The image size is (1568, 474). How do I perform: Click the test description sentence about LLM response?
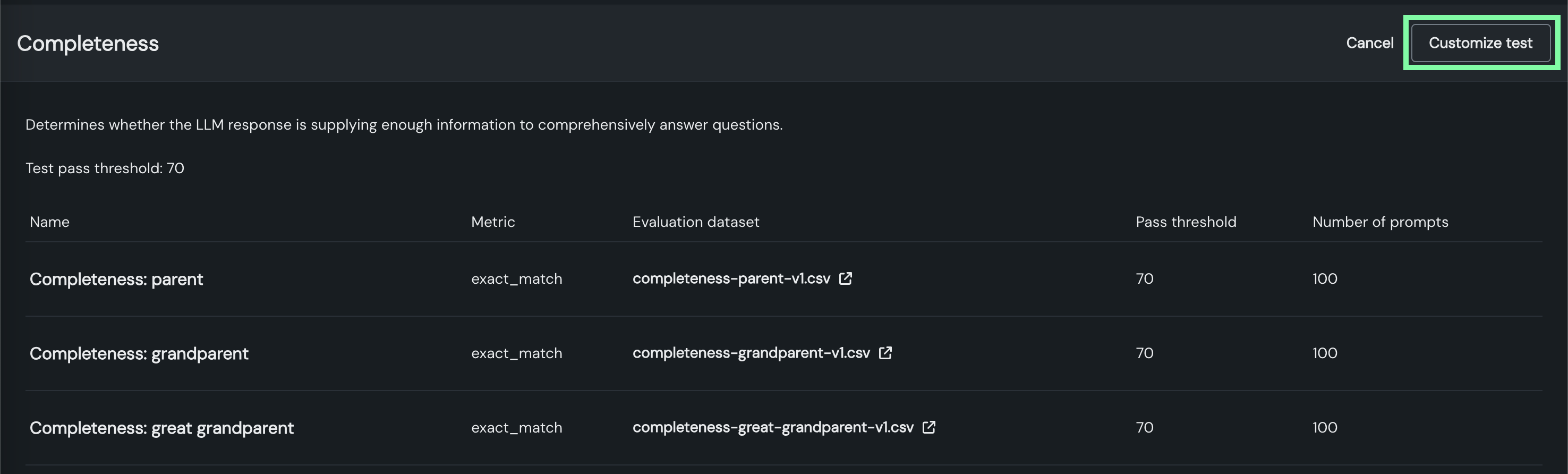pyautogui.click(x=404, y=125)
